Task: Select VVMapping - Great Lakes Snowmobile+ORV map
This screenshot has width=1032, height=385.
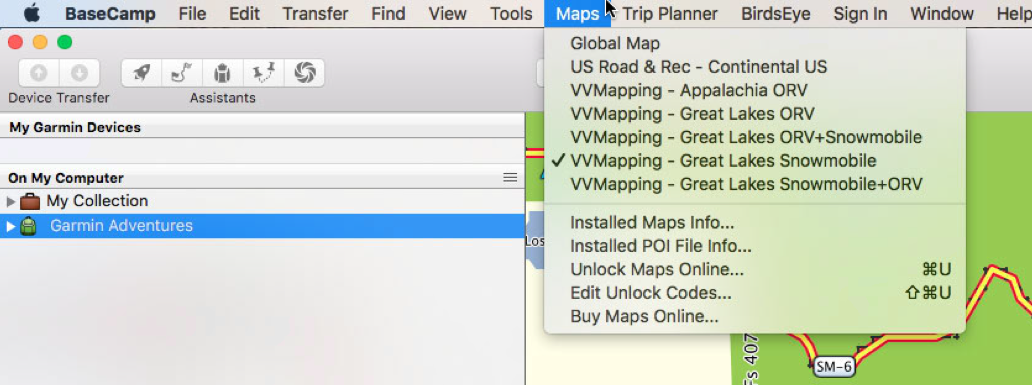Action: [x=755, y=184]
